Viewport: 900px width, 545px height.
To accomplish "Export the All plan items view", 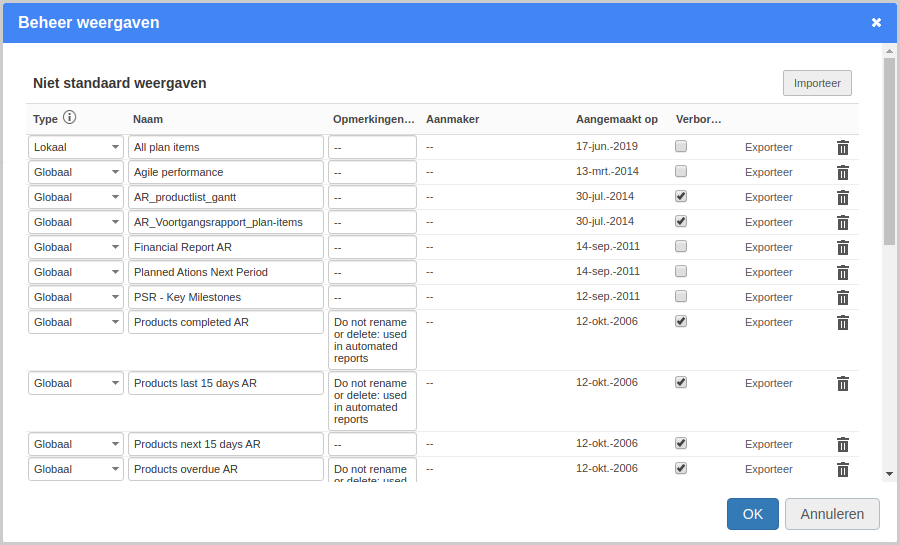I will click(769, 147).
